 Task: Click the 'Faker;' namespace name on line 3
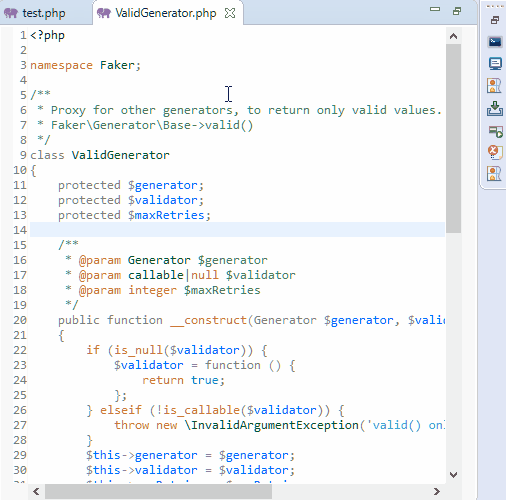pos(120,65)
